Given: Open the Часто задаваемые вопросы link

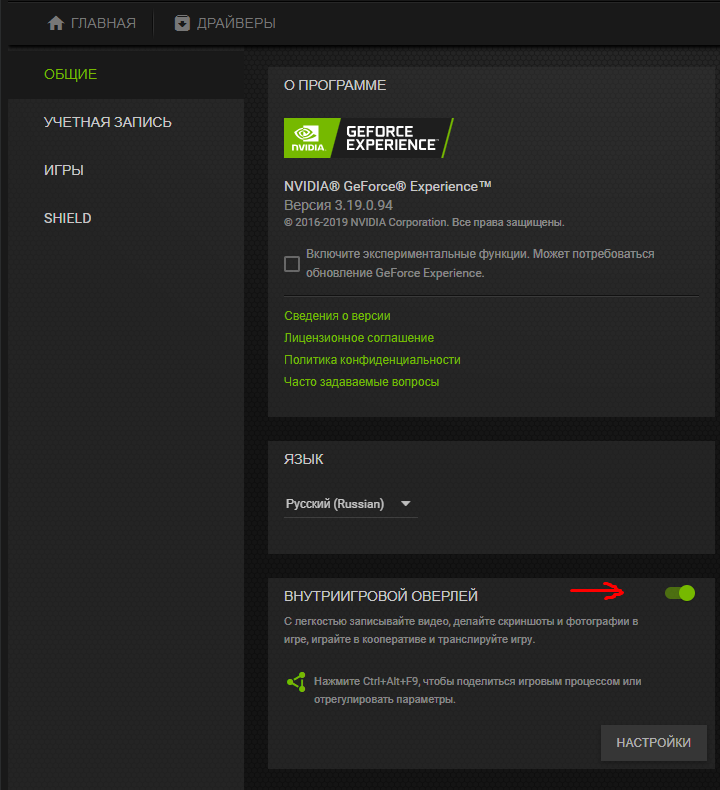Looking at the screenshot, I should [362, 382].
